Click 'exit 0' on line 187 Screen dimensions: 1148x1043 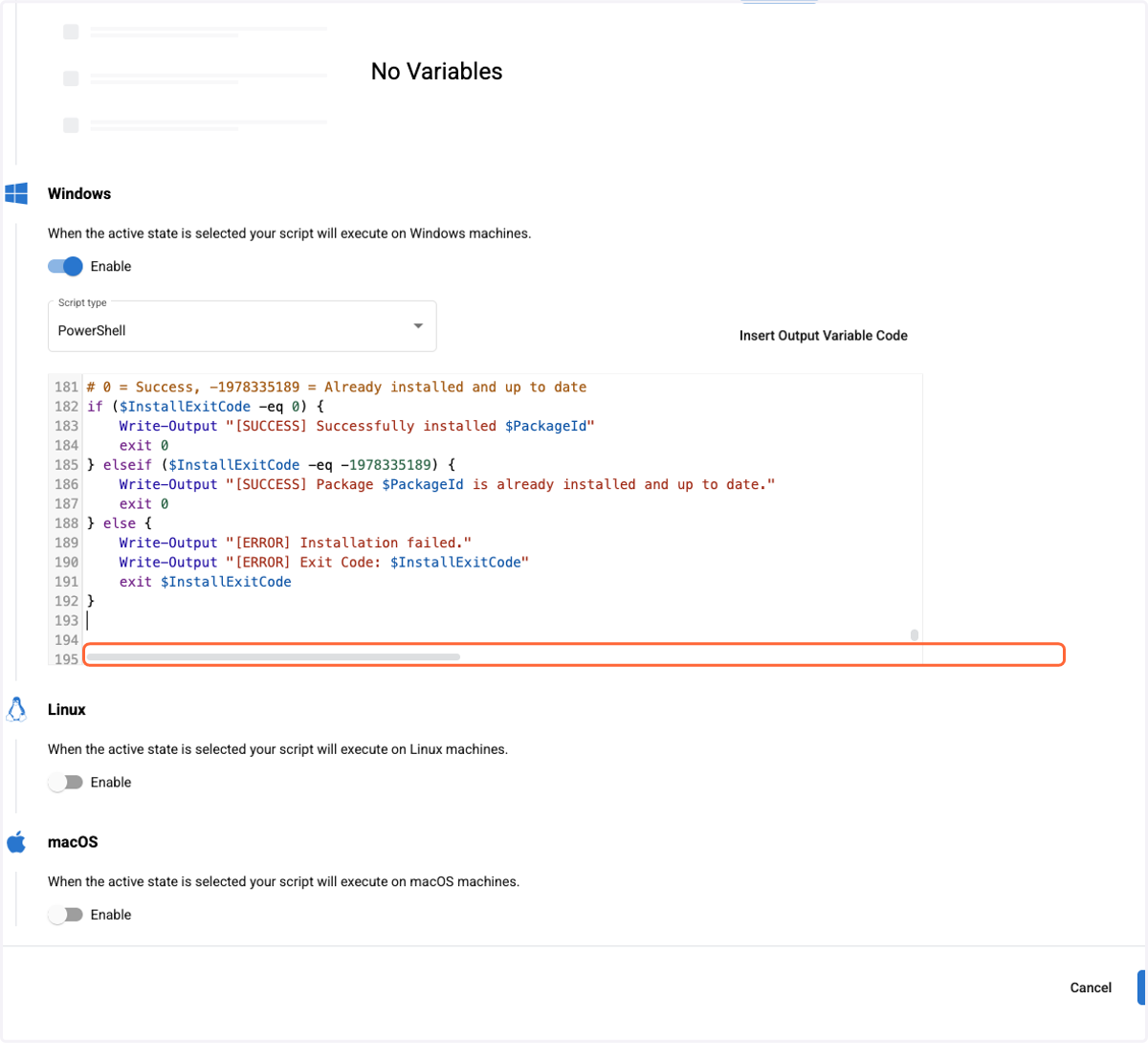[144, 504]
